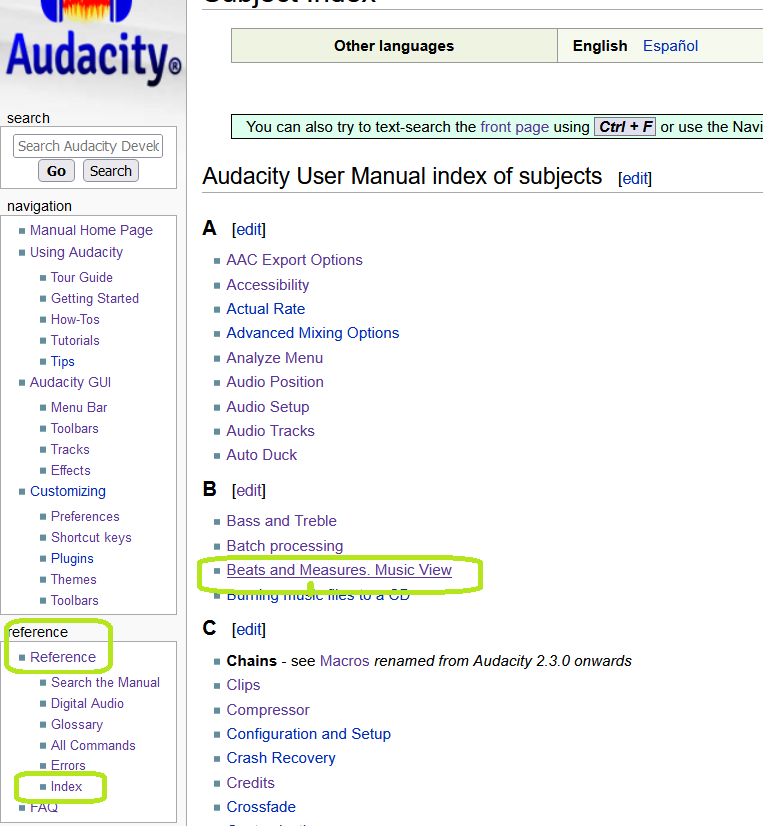Click the Search Audacity input field
Viewport: 763px width, 826px height.
click(89, 146)
